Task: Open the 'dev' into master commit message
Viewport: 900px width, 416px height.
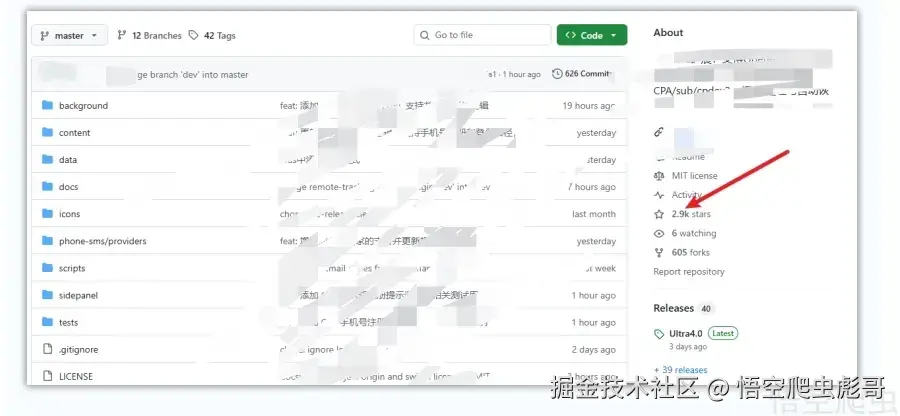Action: [x=192, y=75]
